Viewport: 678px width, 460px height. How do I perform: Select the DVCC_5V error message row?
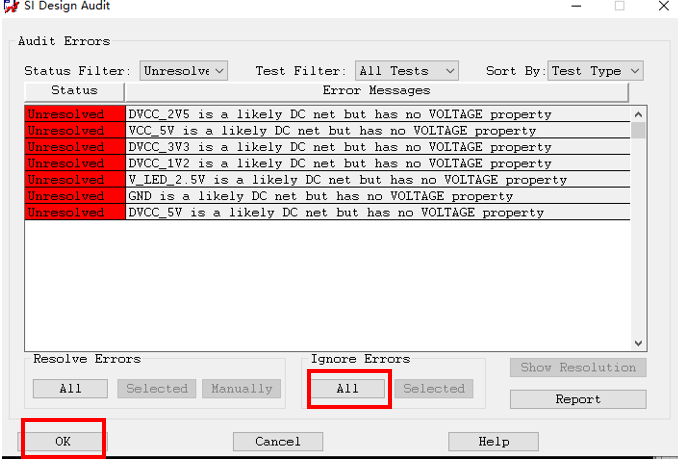coord(378,213)
